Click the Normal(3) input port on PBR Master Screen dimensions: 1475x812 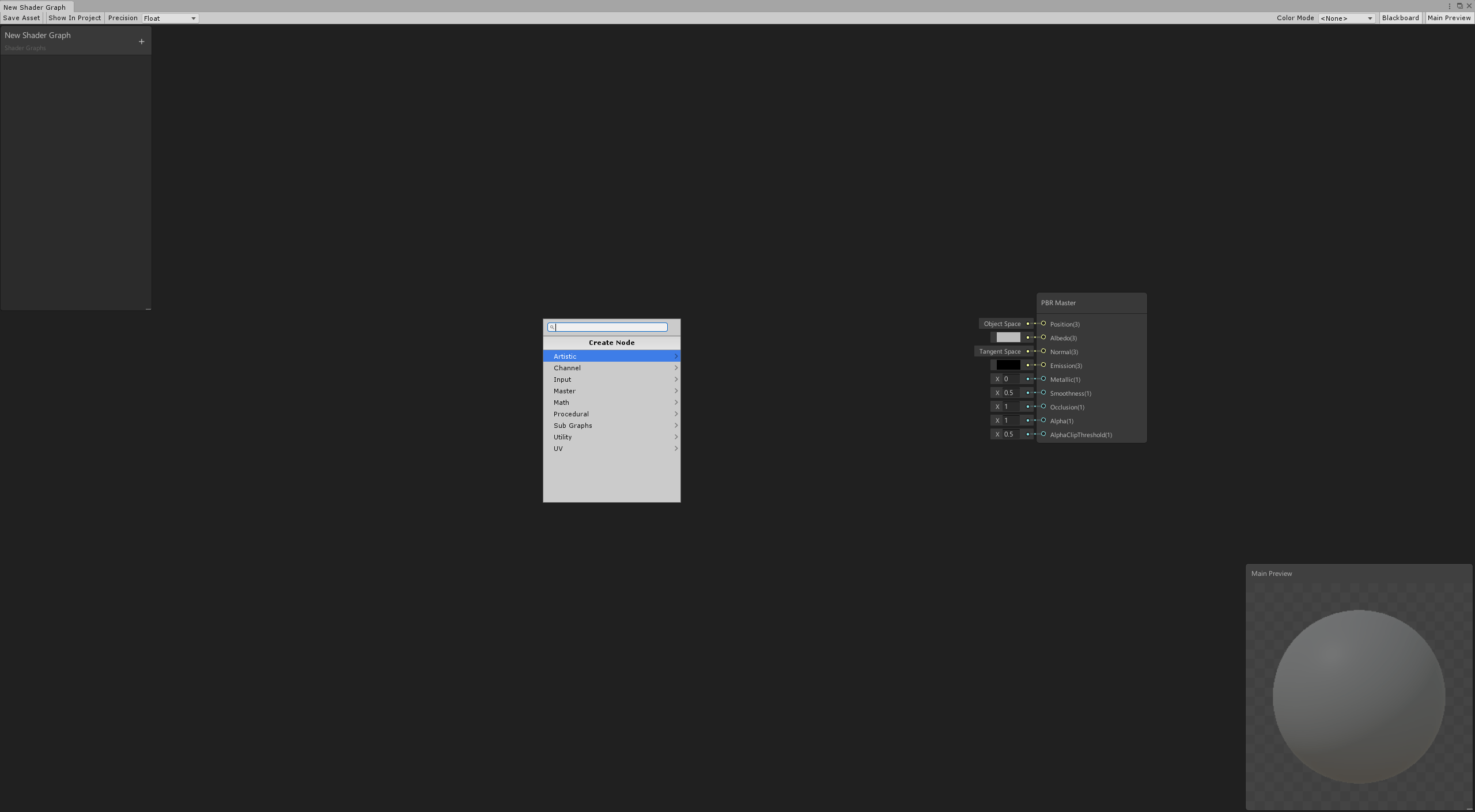click(1043, 352)
